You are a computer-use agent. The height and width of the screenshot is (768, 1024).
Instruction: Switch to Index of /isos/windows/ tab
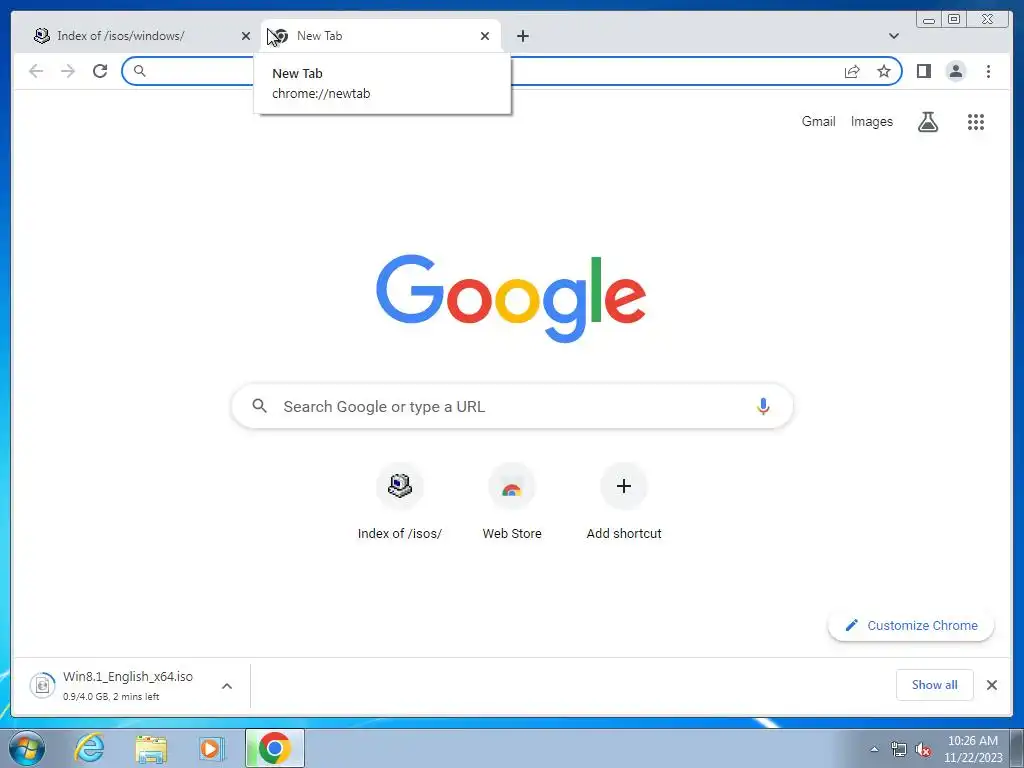click(135, 36)
